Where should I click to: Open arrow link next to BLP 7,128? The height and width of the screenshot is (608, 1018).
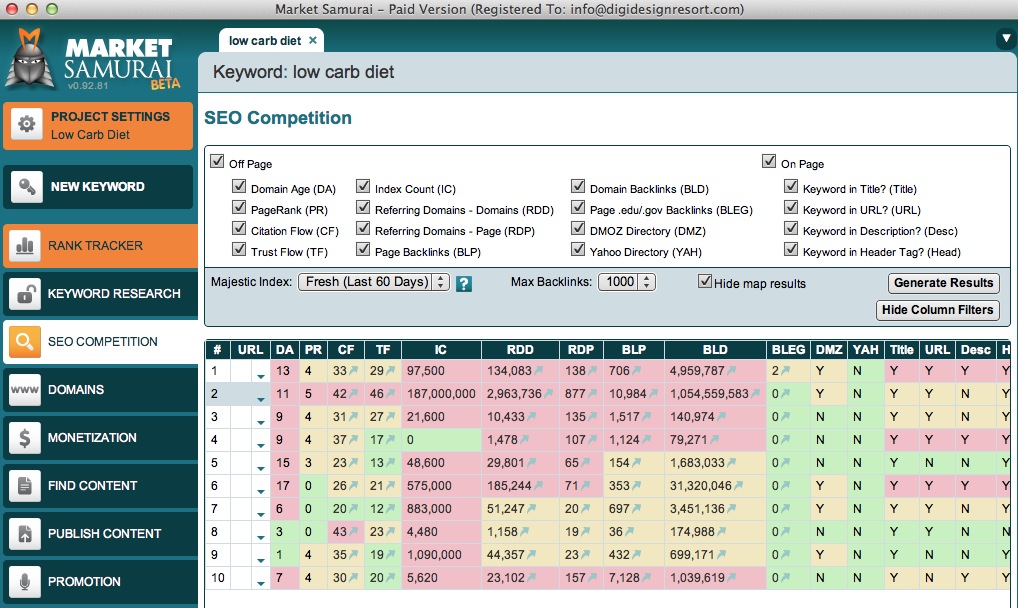click(645, 577)
